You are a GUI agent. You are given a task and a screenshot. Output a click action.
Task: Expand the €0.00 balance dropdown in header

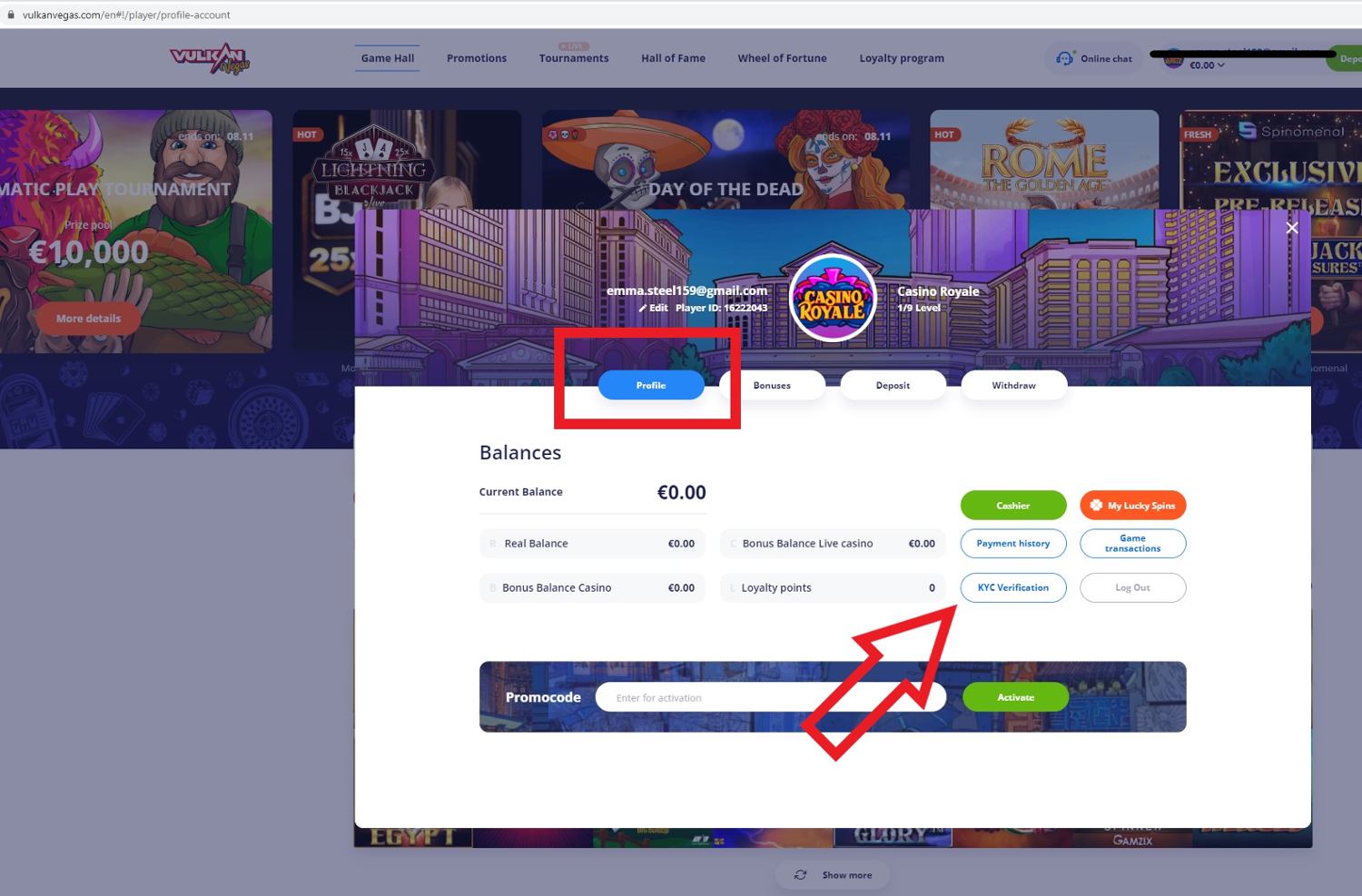(1207, 65)
